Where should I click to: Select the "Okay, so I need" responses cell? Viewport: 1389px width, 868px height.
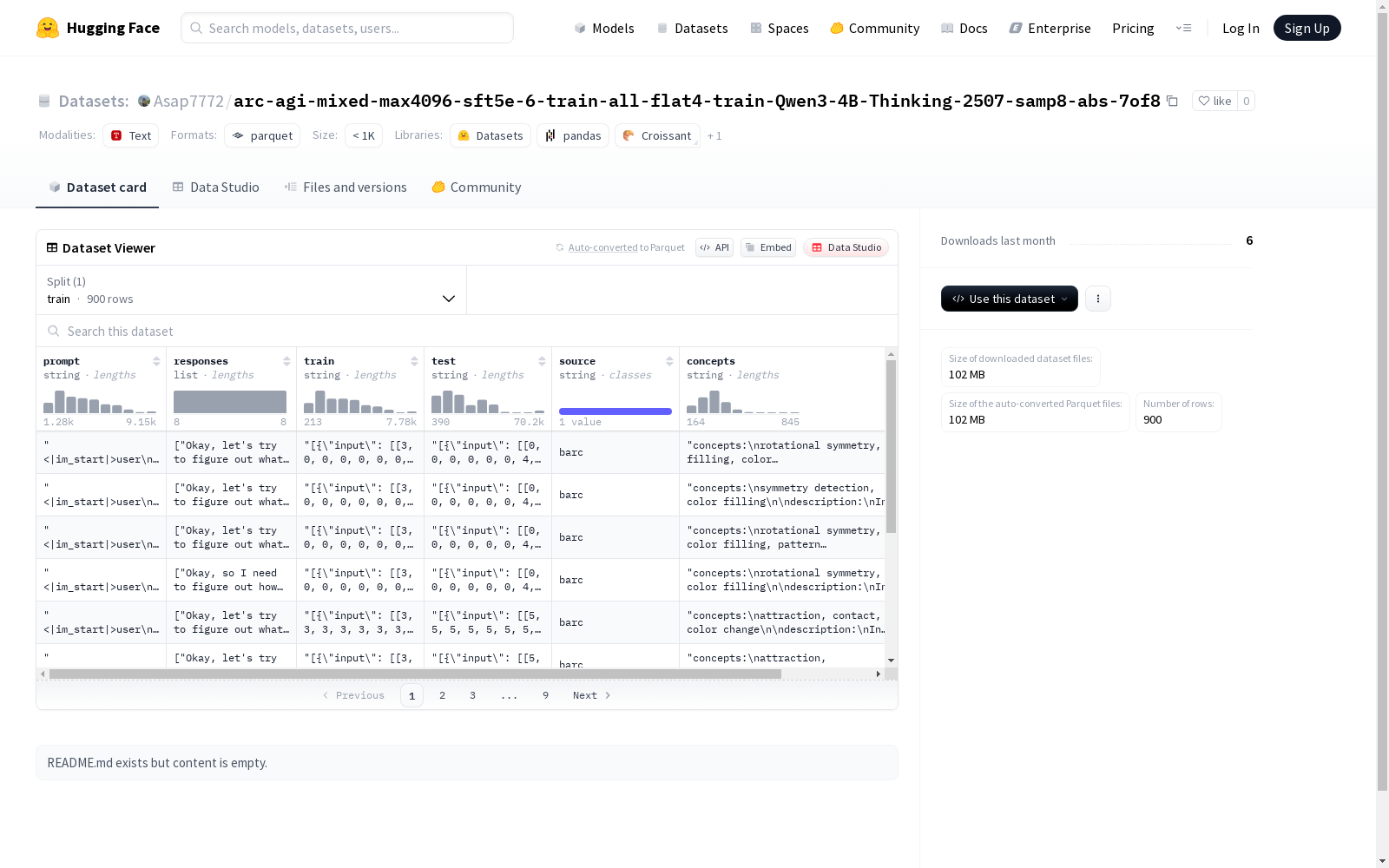pos(231,580)
